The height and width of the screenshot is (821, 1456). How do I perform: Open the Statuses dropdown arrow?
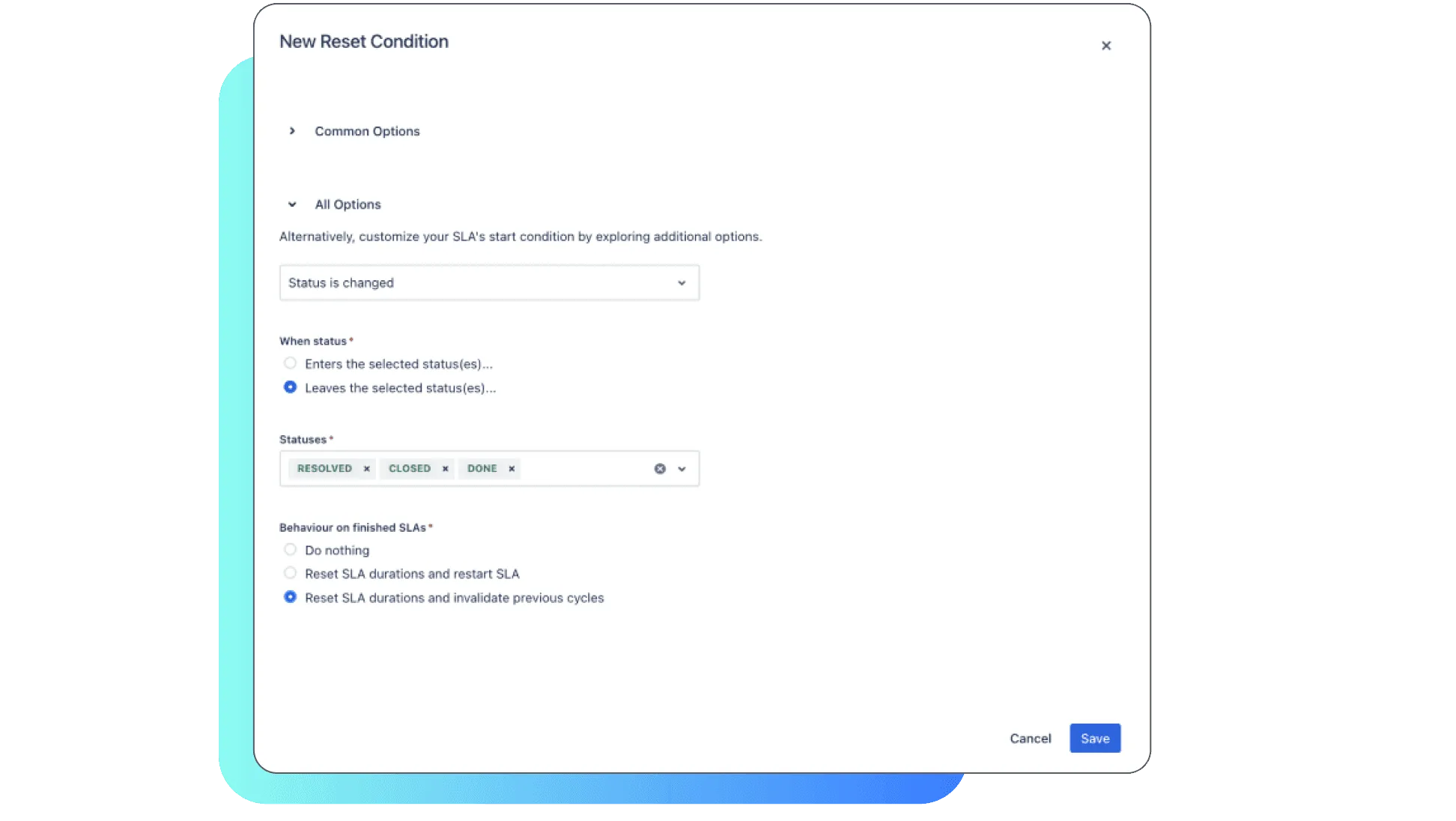pyautogui.click(x=682, y=469)
